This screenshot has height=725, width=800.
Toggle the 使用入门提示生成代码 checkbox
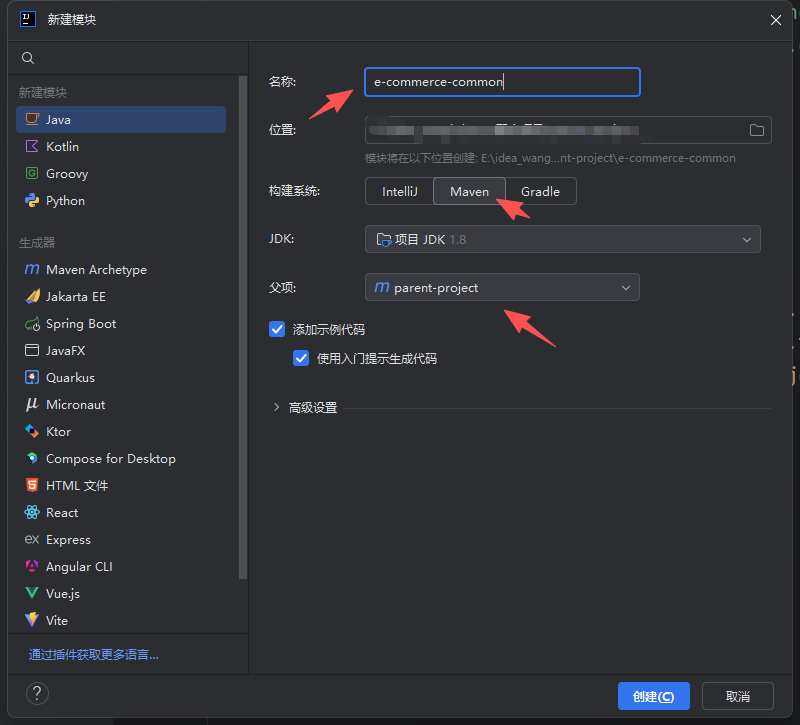(301, 359)
